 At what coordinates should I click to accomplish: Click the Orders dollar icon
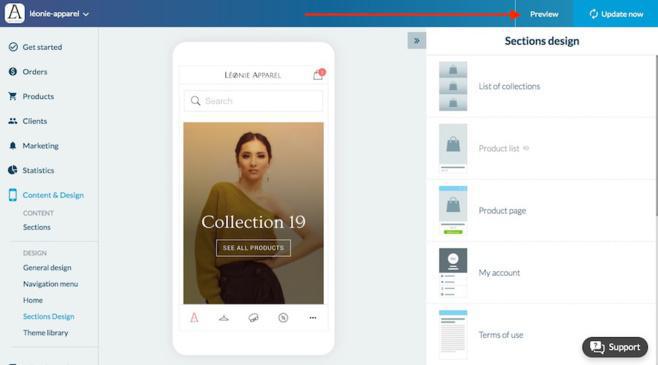13,71
